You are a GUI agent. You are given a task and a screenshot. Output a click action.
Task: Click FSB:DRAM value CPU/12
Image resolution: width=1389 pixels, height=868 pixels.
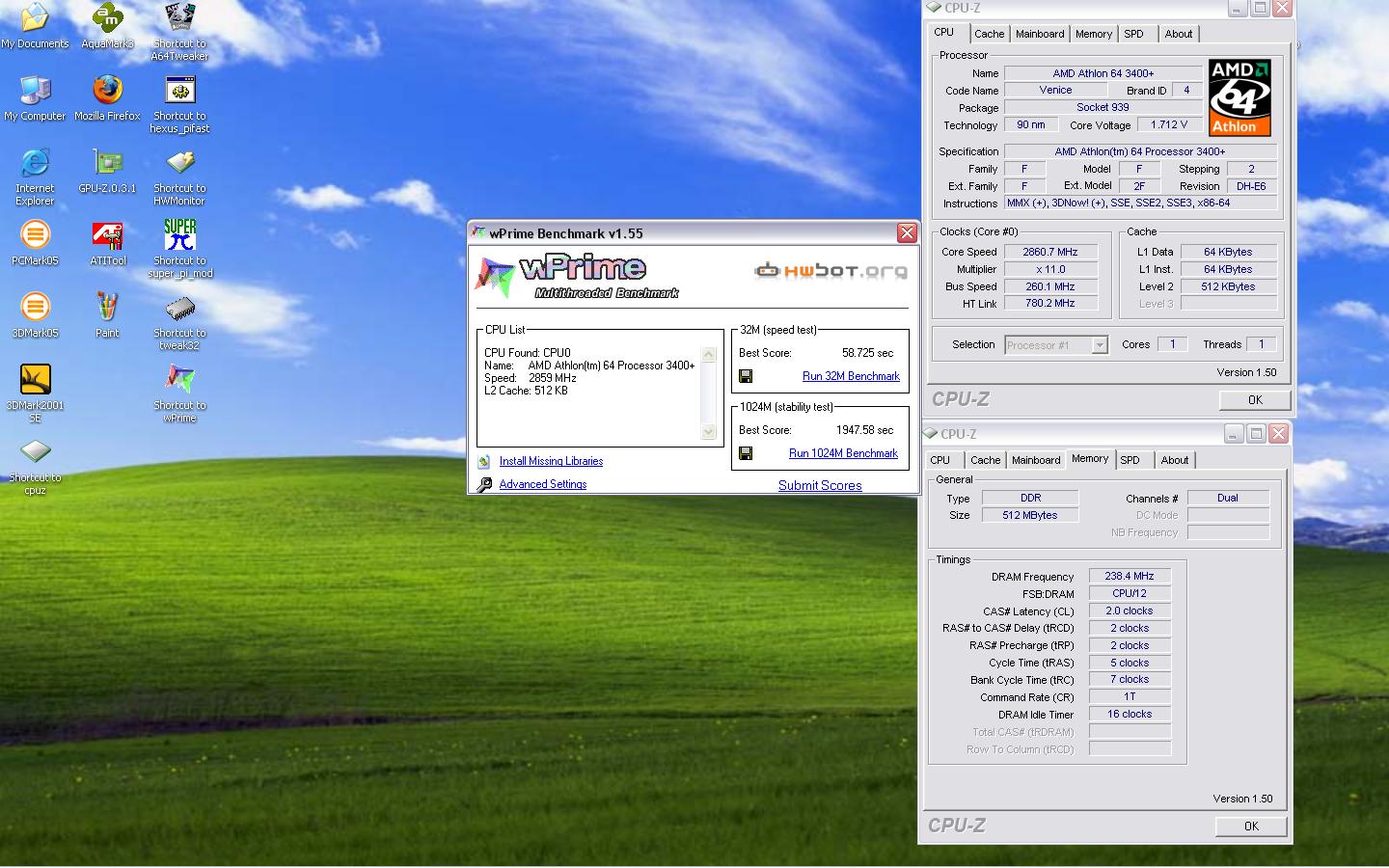tap(1130, 593)
